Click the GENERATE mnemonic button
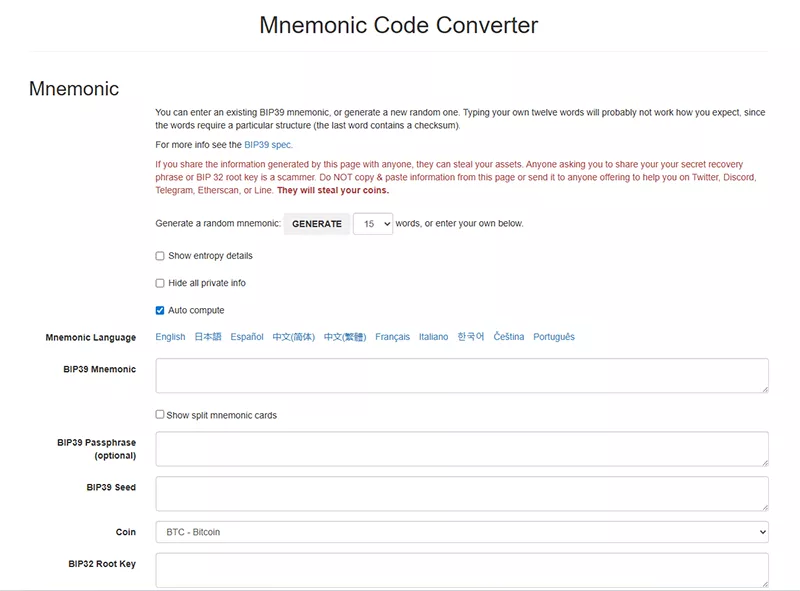The width and height of the screenshot is (800, 591). point(317,224)
